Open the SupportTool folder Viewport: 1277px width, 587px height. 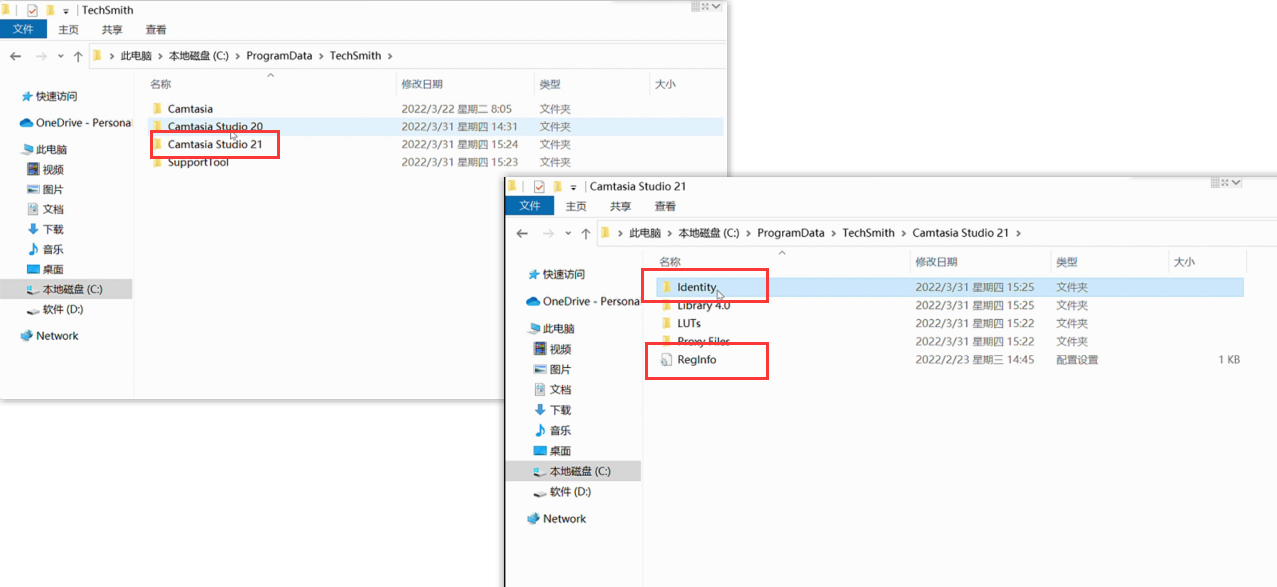pyautogui.click(x=197, y=162)
